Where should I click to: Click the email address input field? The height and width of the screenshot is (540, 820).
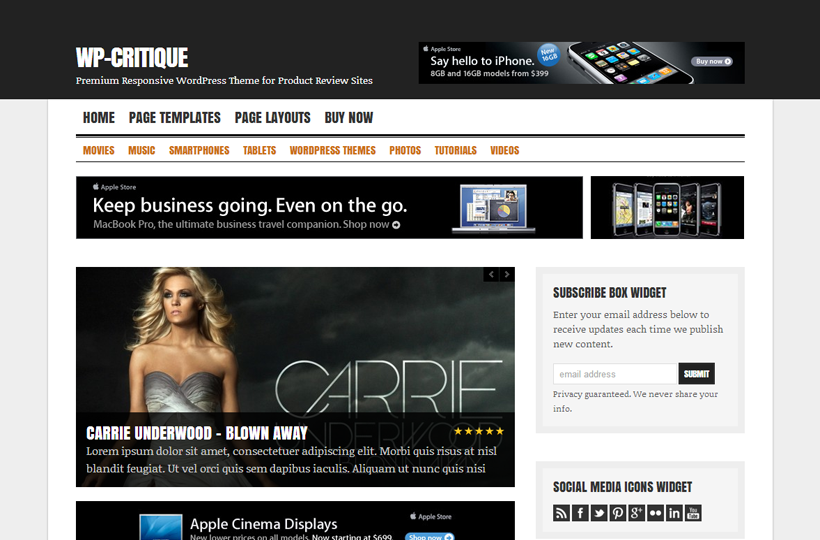(x=615, y=374)
